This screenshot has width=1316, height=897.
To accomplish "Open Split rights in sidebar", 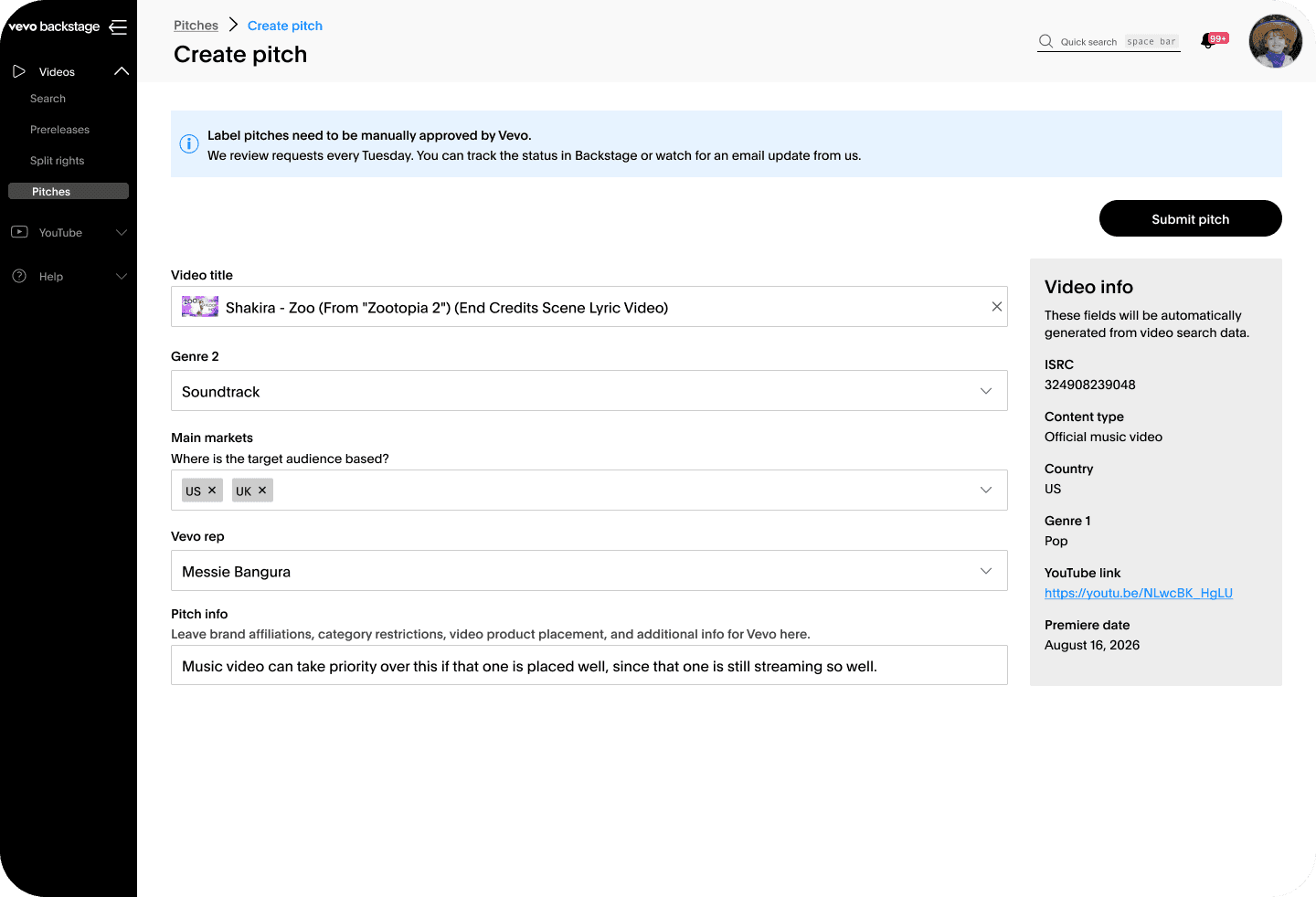I will tap(57, 161).
